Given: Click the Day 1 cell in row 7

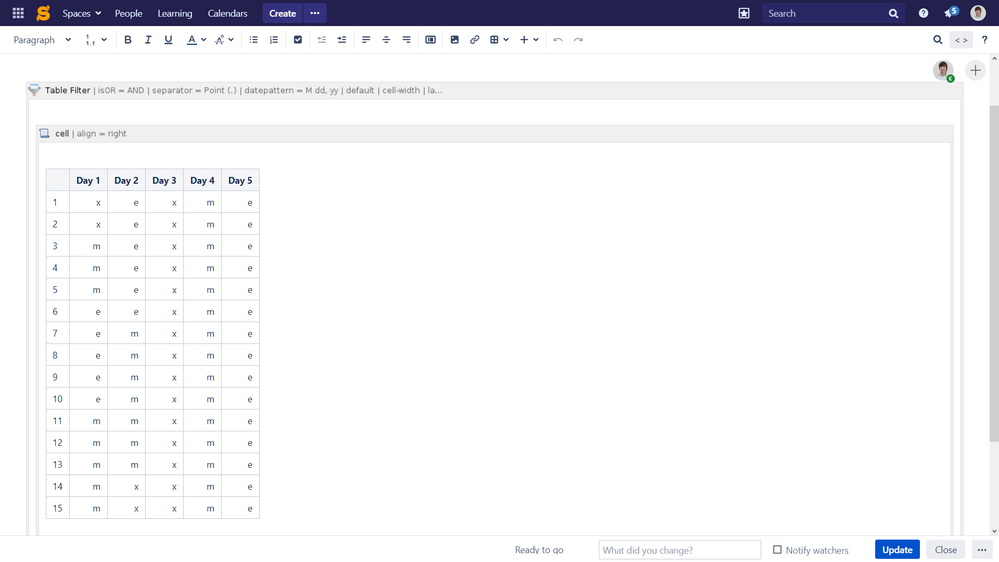Looking at the screenshot, I should [x=88, y=333].
